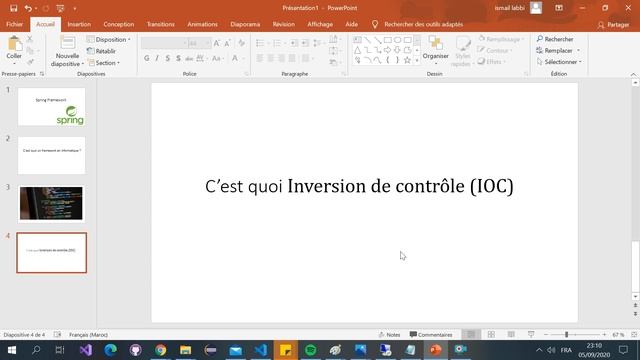This screenshot has height=360, width=640.
Task: Open the Fichier menu
Action: pyautogui.click(x=15, y=24)
